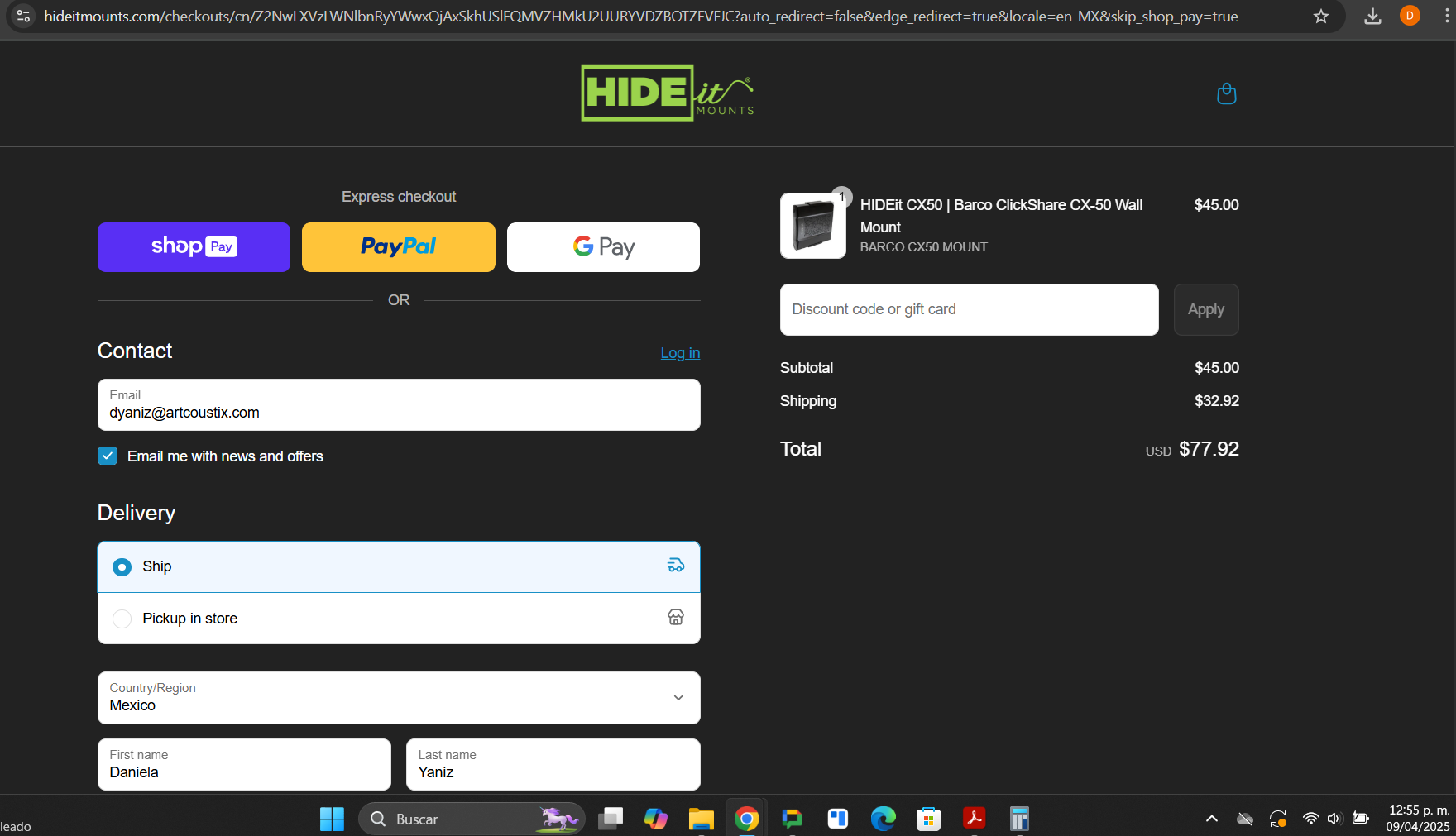Viewport: 1456px width, 836px height.
Task: Open Task View from the taskbar
Action: (611, 819)
